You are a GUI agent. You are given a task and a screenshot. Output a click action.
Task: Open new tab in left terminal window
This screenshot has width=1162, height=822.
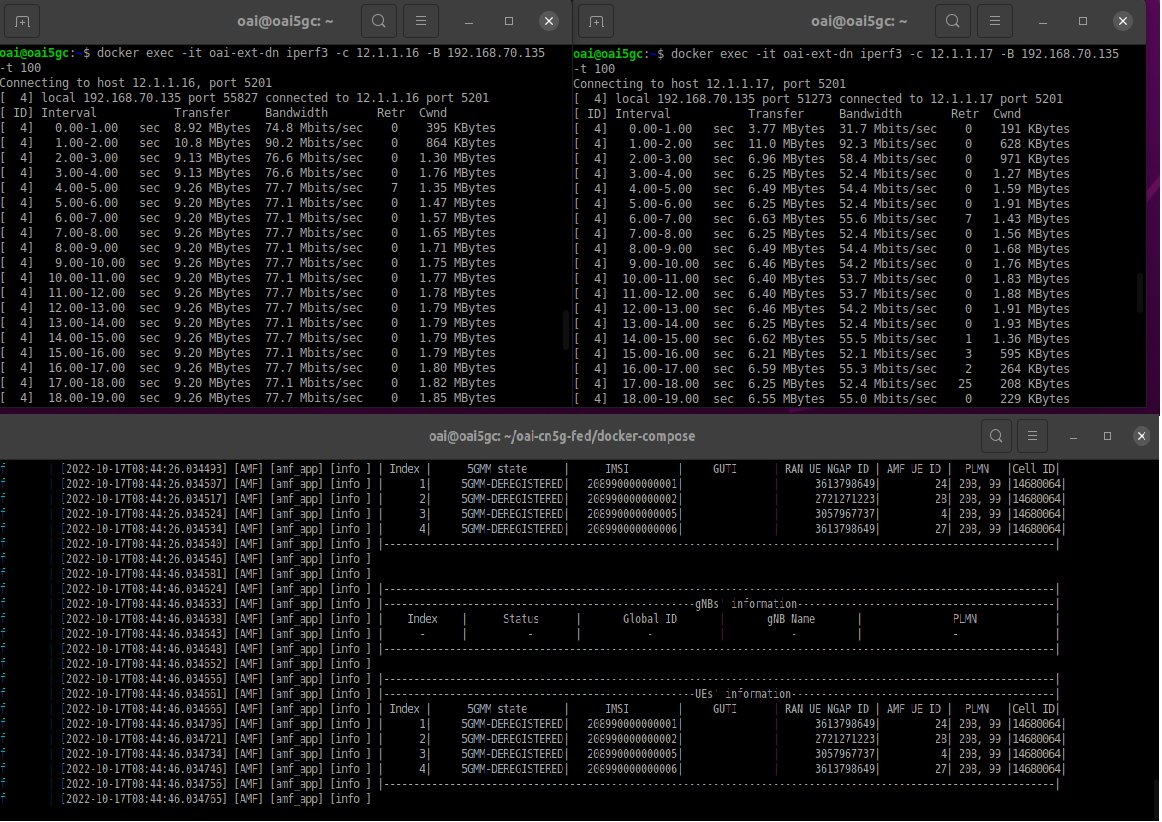[x=22, y=21]
